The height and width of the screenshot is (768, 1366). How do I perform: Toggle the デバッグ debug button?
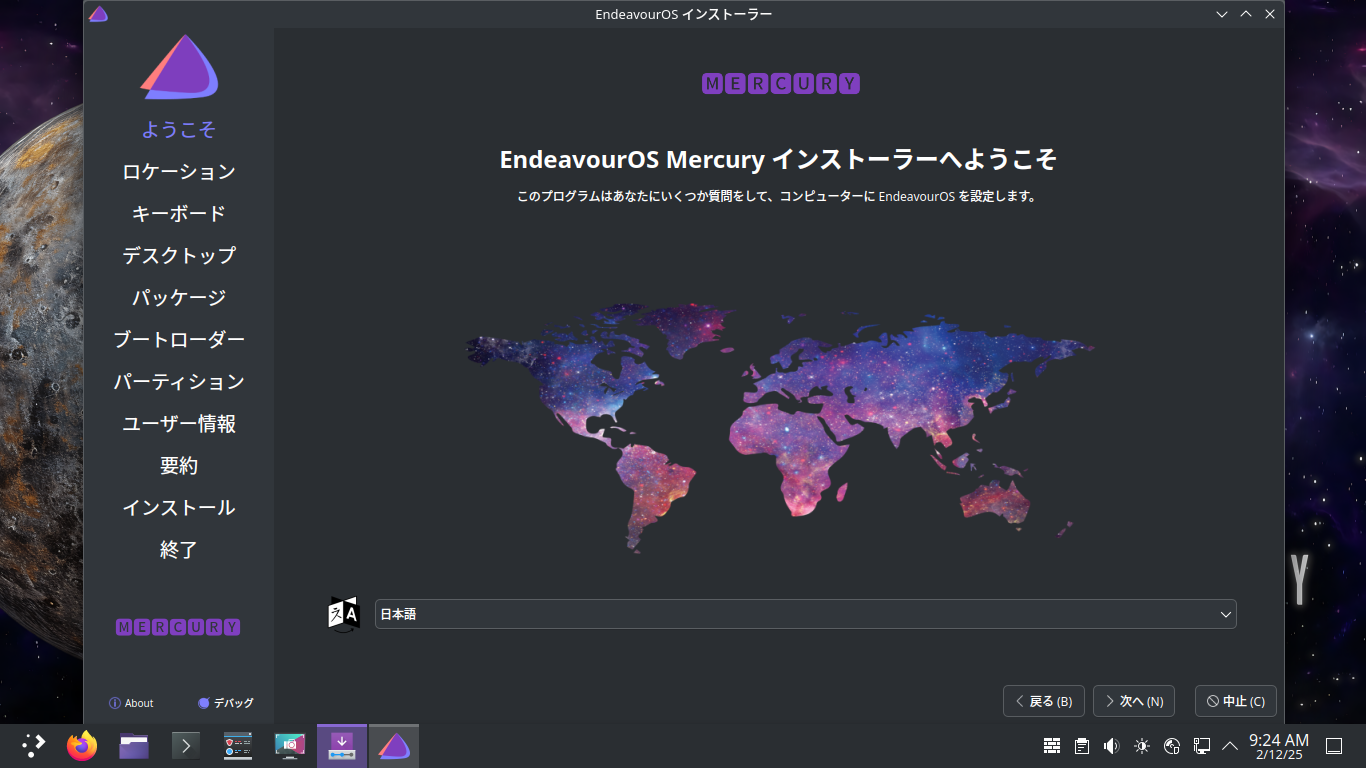tap(226, 703)
